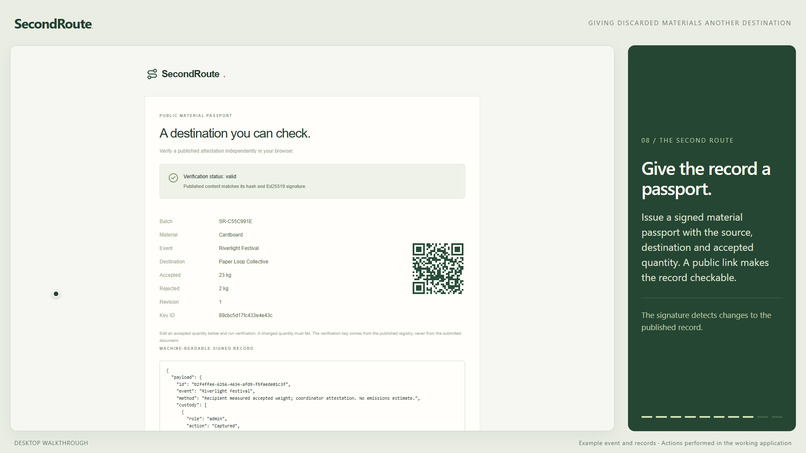Click the 'A destination you can check.' heading
The image size is (806, 453).
[x=235, y=133]
